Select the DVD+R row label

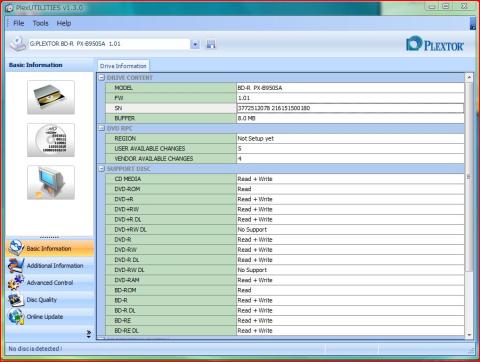pos(171,199)
